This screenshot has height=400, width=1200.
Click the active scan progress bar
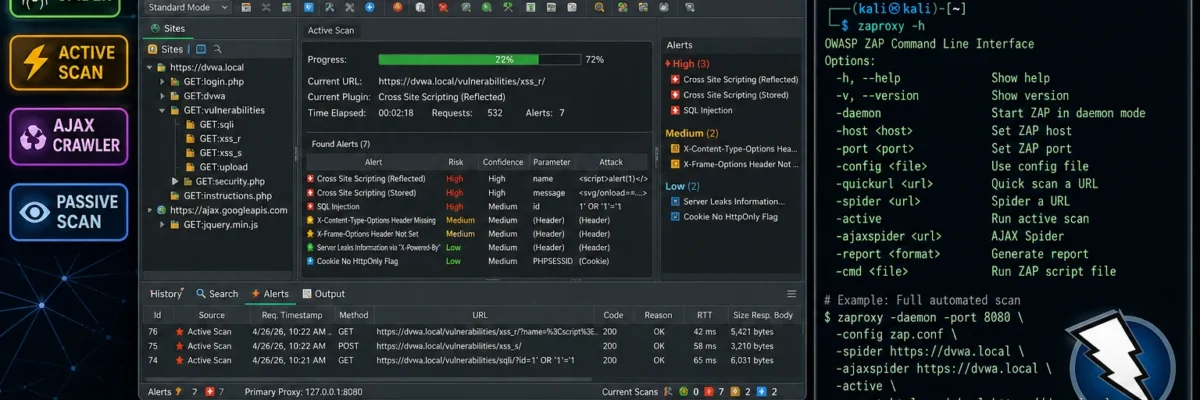pos(479,60)
